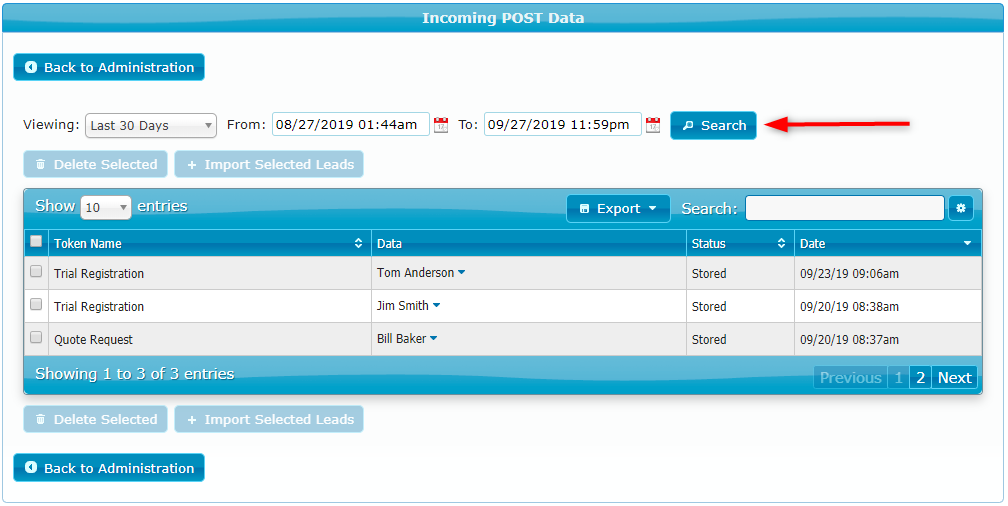Open the Viewing Last 30 Days dropdown
The image size is (1008, 506).
[x=150, y=125]
